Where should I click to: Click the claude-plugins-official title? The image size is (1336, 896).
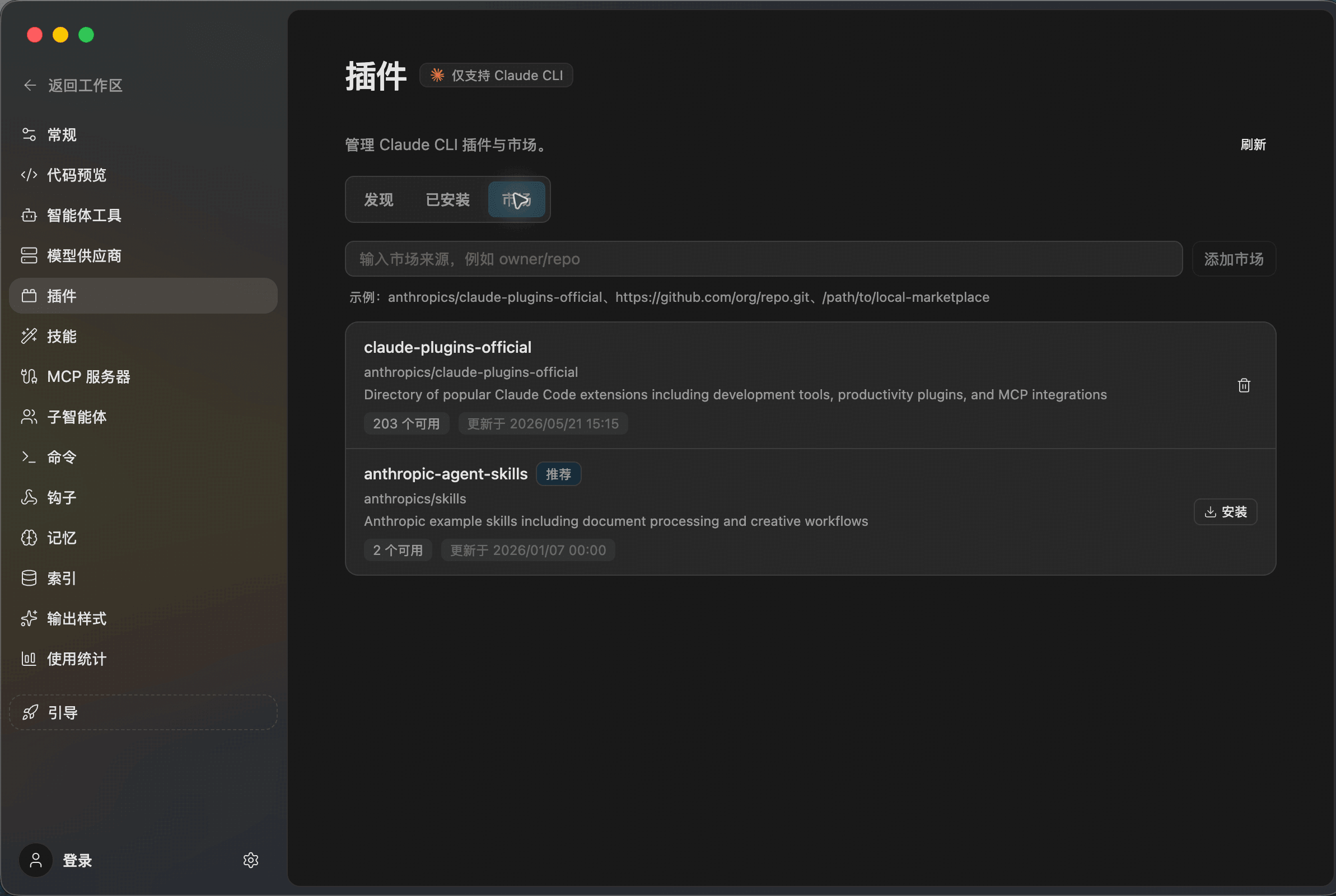click(447, 347)
